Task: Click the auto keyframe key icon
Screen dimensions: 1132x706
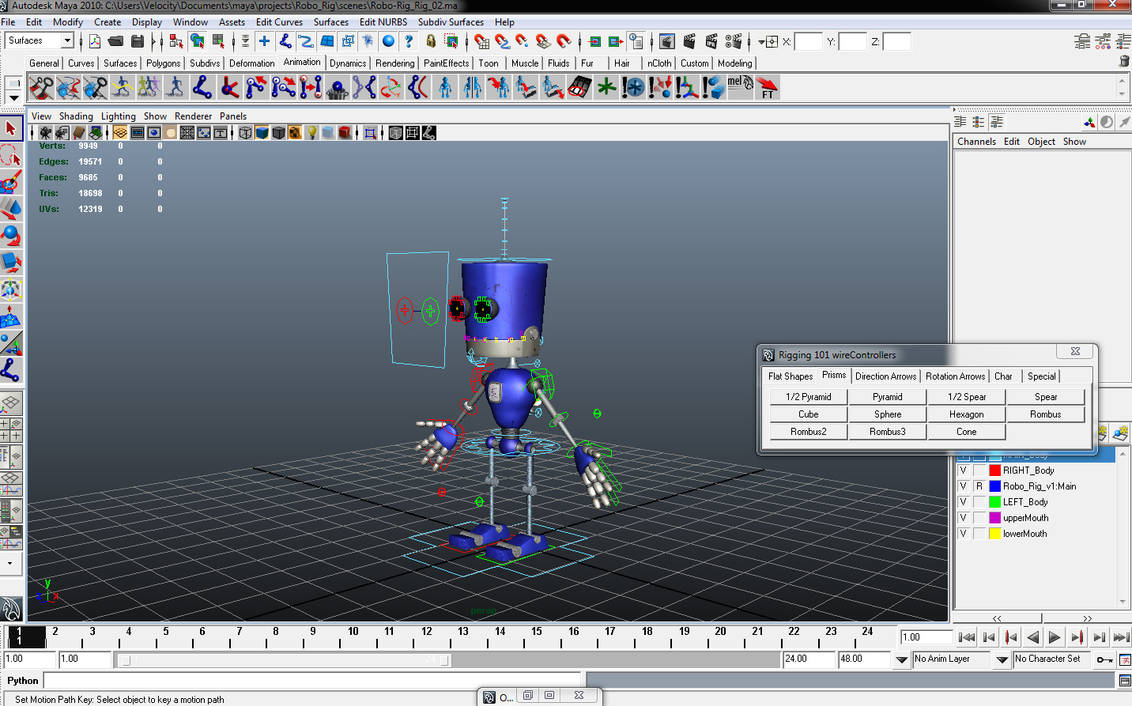Action: coord(1104,660)
